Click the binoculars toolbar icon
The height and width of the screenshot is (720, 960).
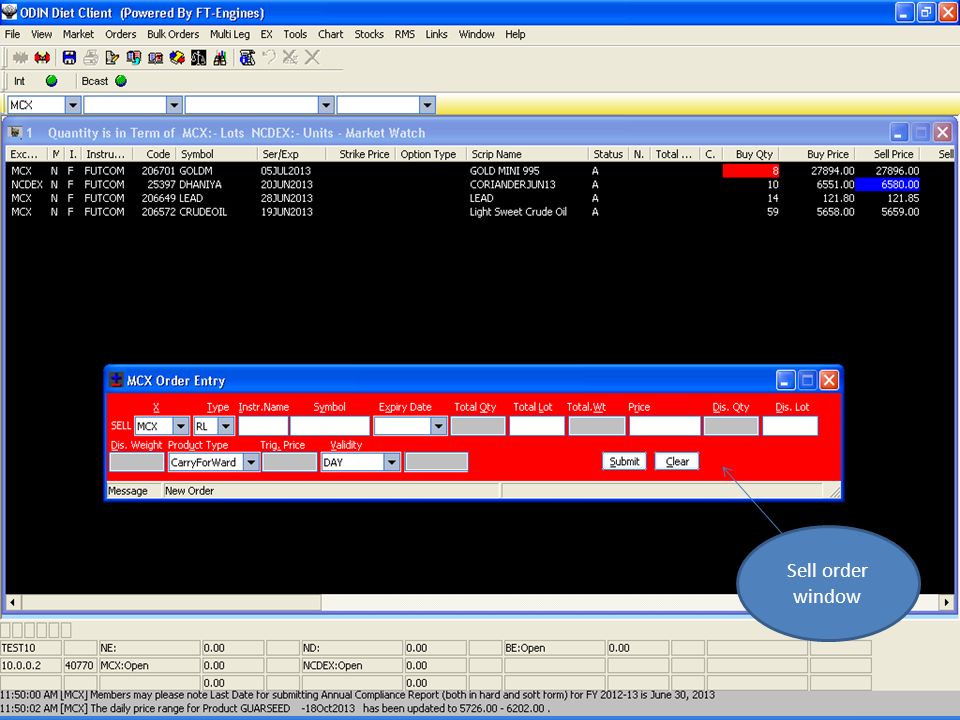pyautogui.click(x=220, y=58)
